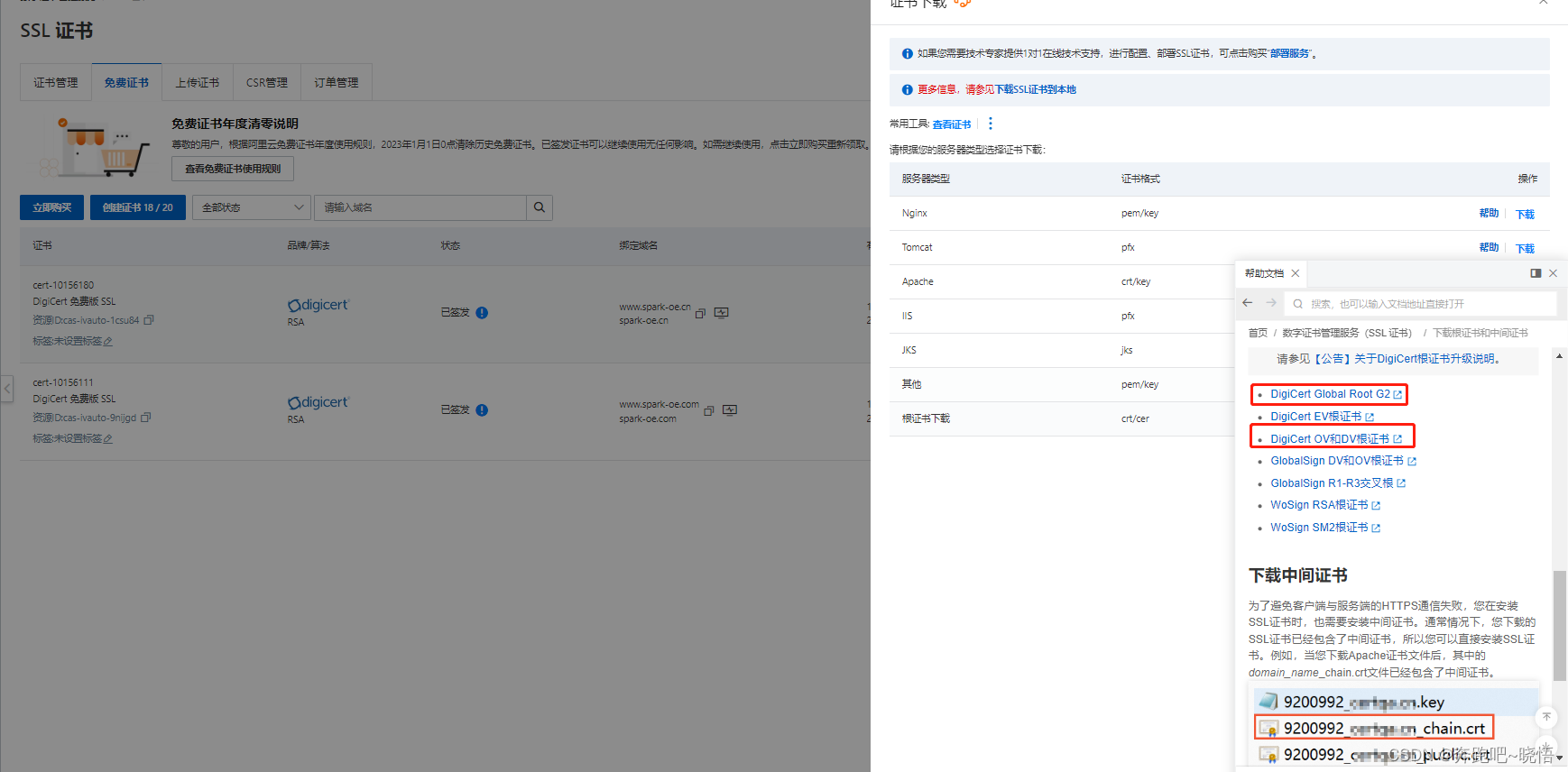Close the help document panel
Screen dimensions: 1568x772
pyautogui.click(x=1553, y=273)
